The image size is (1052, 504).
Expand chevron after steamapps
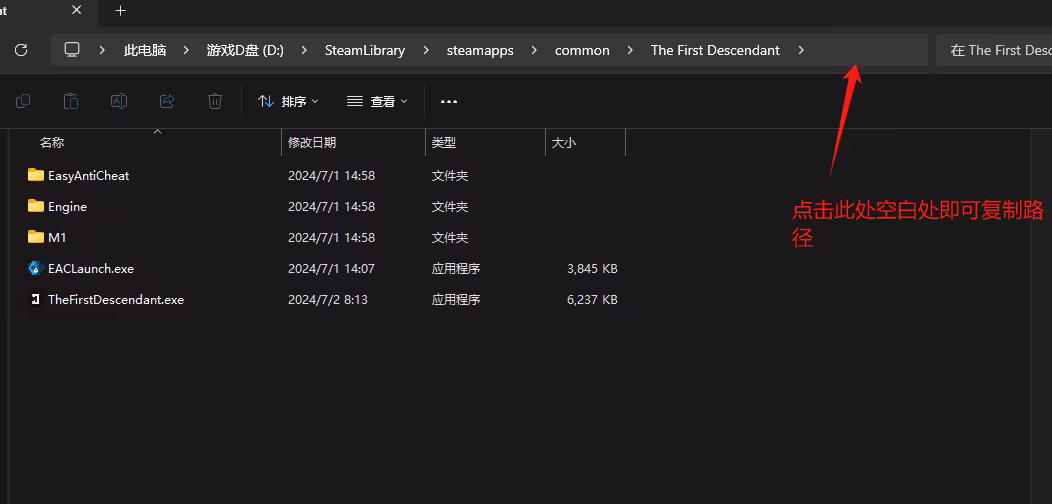point(534,50)
